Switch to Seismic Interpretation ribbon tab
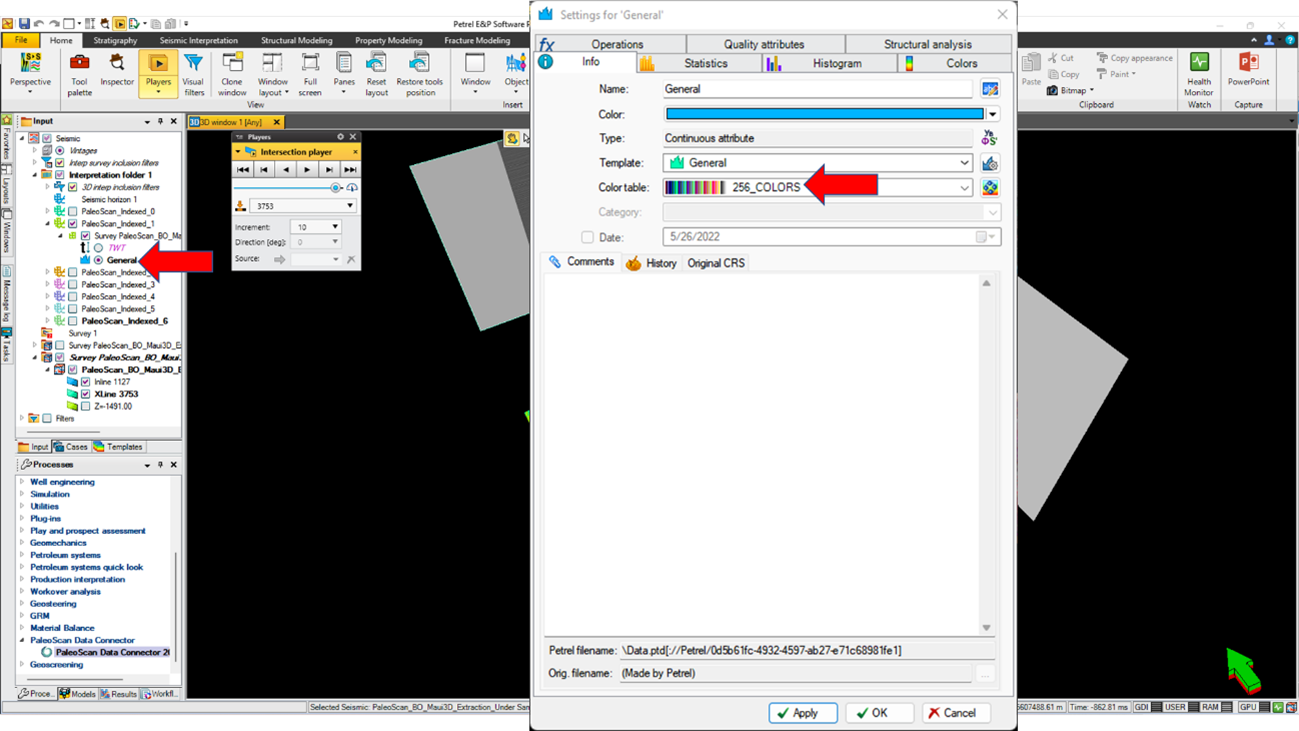Viewport: 1299px width, 731px height. point(199,41)
